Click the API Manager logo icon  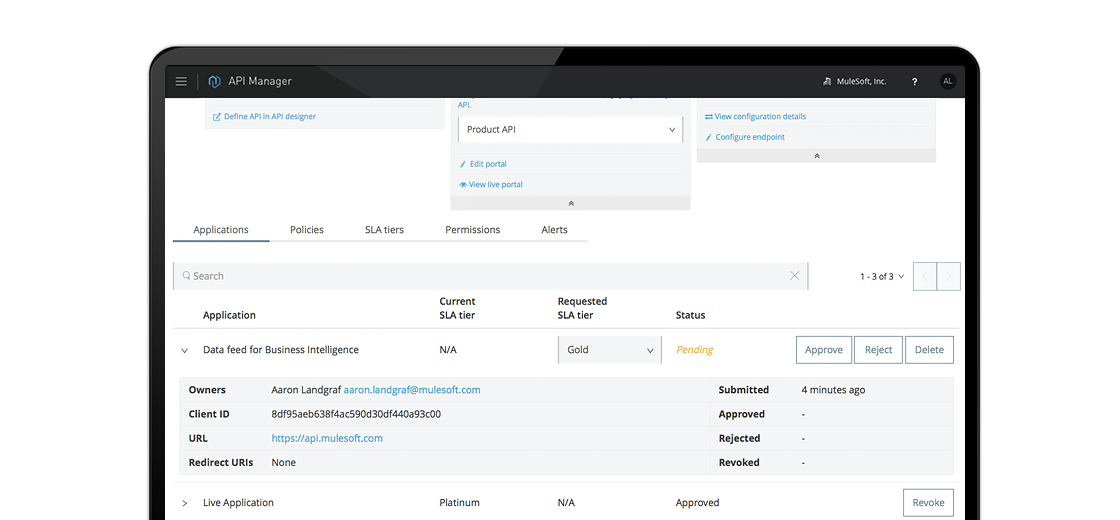click(x=214, y=81)
